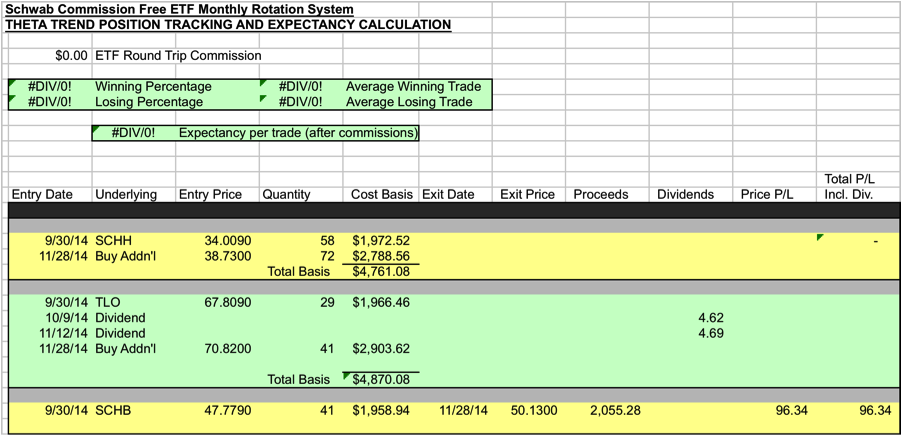Click the 2,055.28 proceeds cell
Screen dimensions: 902x436
[x=616, y=411]
